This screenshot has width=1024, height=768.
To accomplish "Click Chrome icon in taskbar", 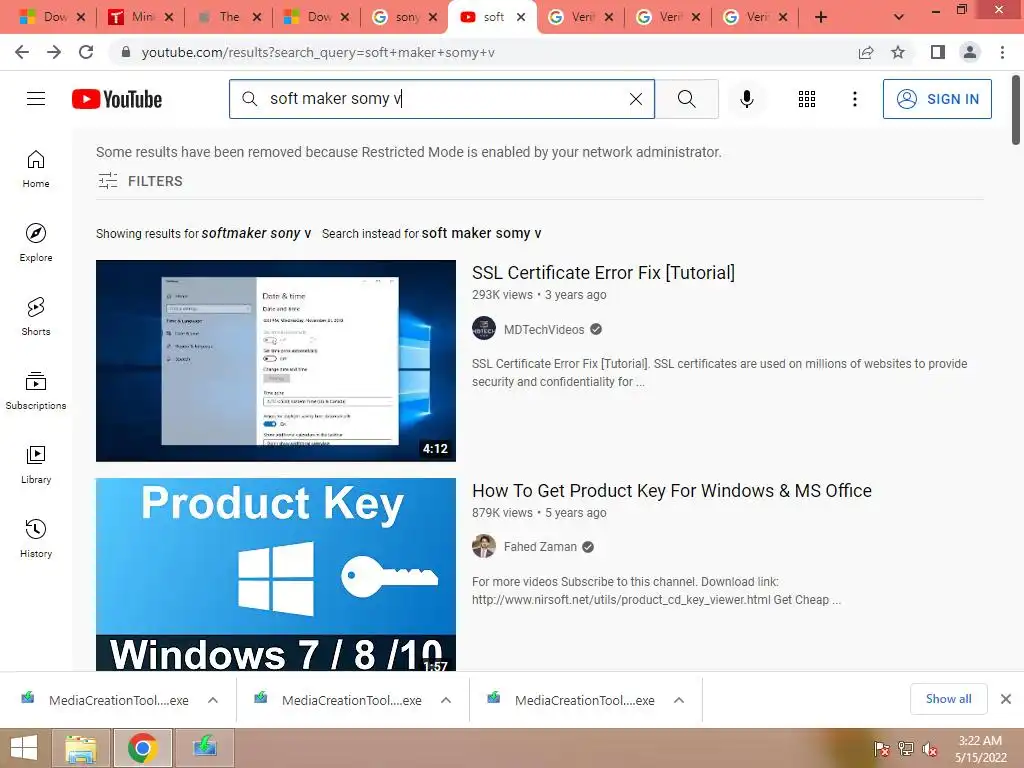I will point(142,748).
